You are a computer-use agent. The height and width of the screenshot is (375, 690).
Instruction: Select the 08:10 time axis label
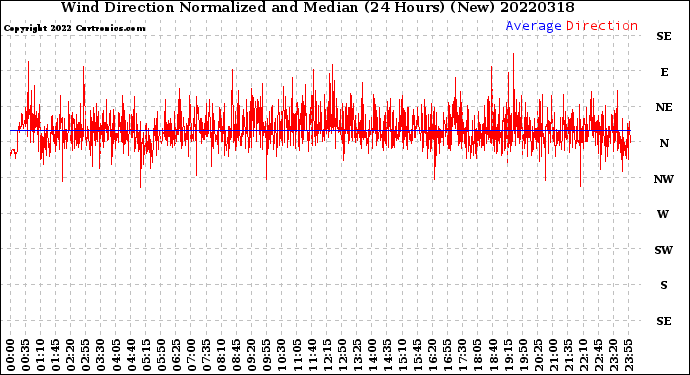[x=221, y=355]
